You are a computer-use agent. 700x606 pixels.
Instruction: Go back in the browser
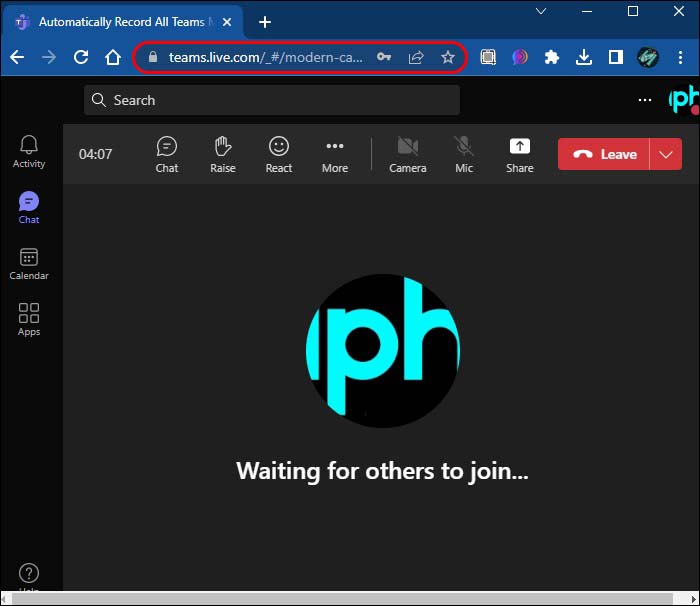17,57
